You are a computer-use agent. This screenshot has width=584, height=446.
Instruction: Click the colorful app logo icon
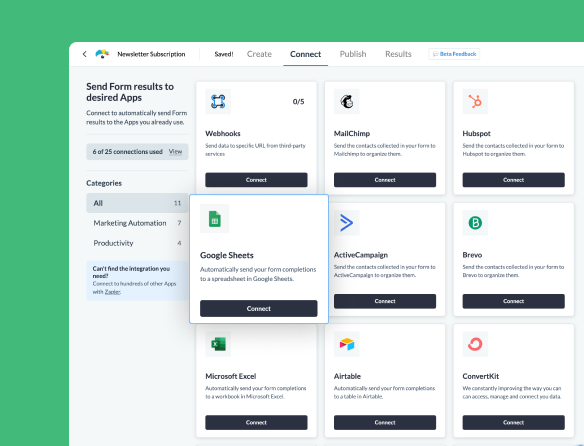[x=102, y=54]
